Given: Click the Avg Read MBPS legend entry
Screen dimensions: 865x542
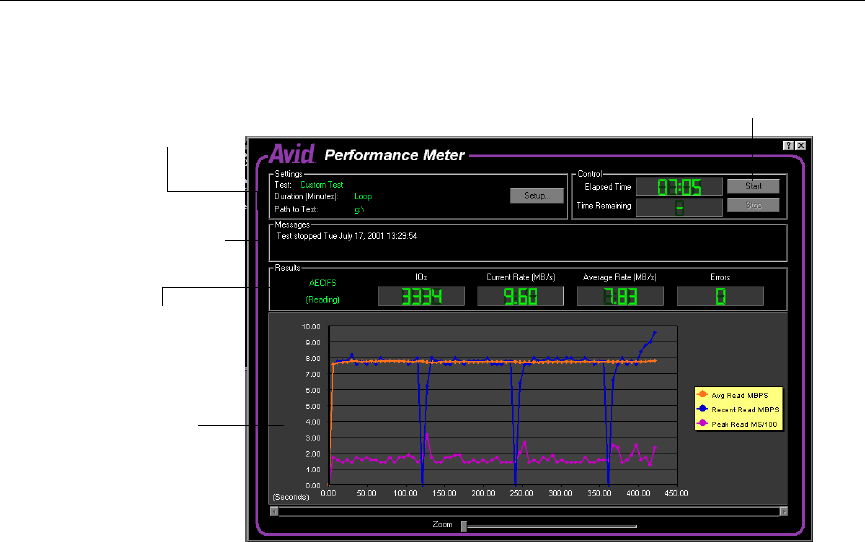Looking at the screenshot, I should (x=733, y=395).
